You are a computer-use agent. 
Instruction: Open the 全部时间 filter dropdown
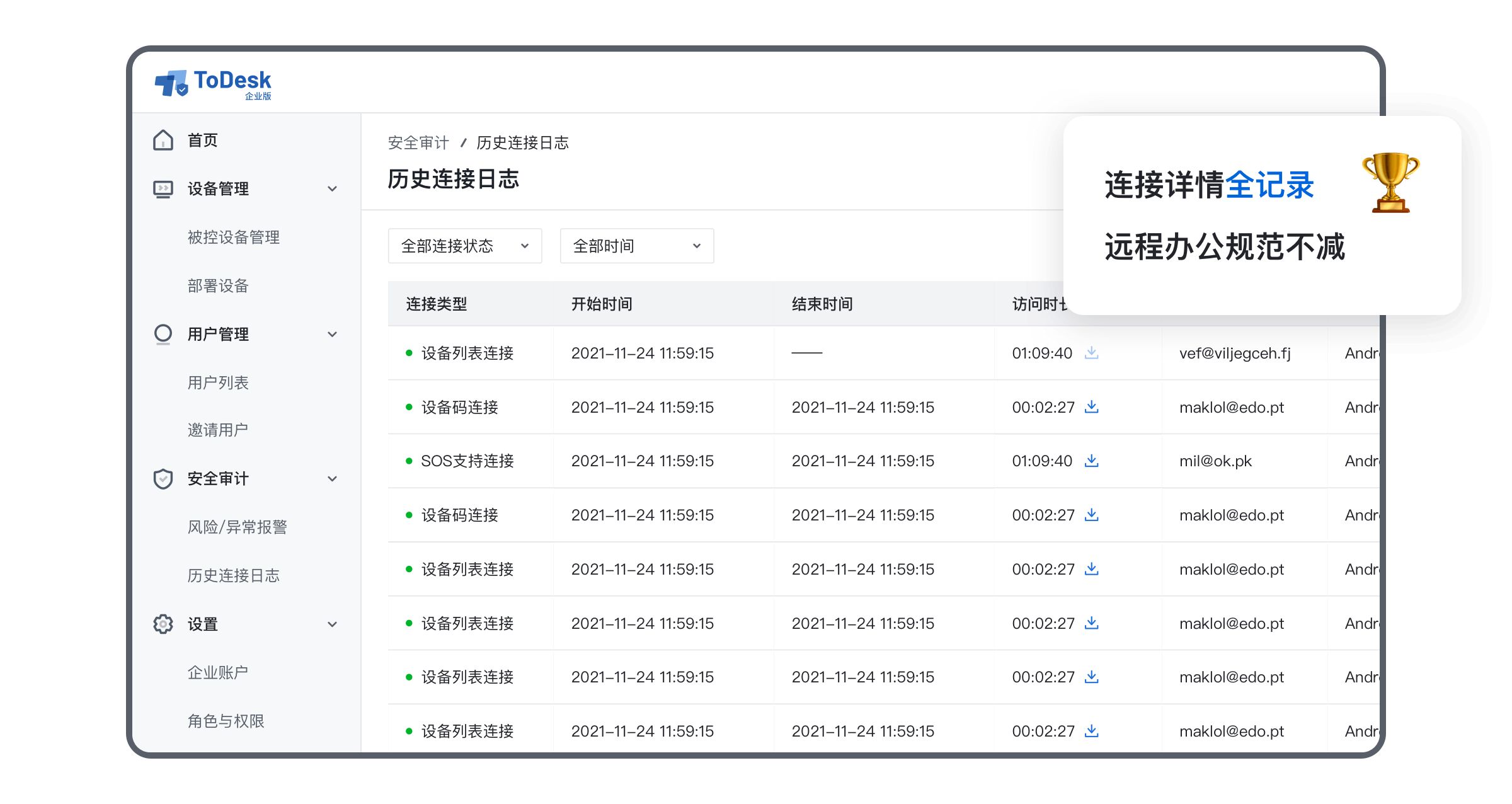click(x=636, y=246)
